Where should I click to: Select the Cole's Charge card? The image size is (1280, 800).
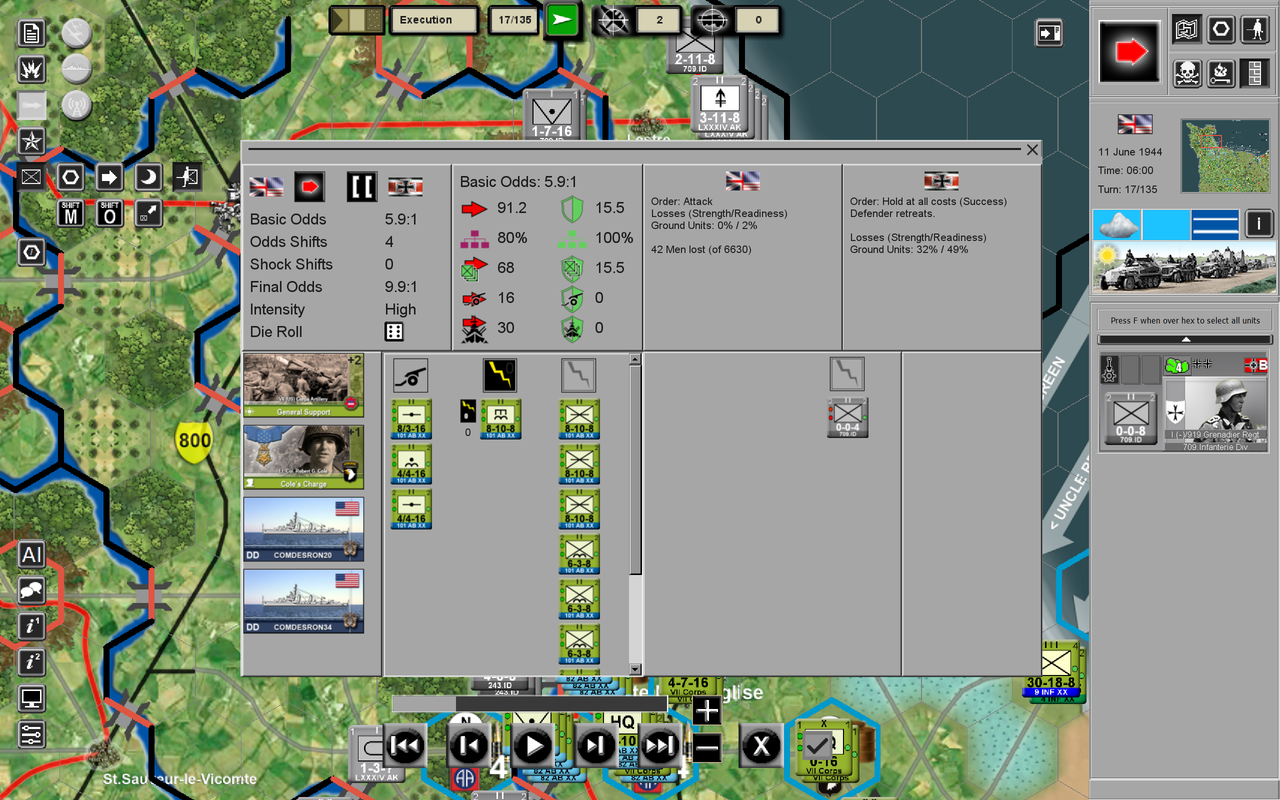303,457
